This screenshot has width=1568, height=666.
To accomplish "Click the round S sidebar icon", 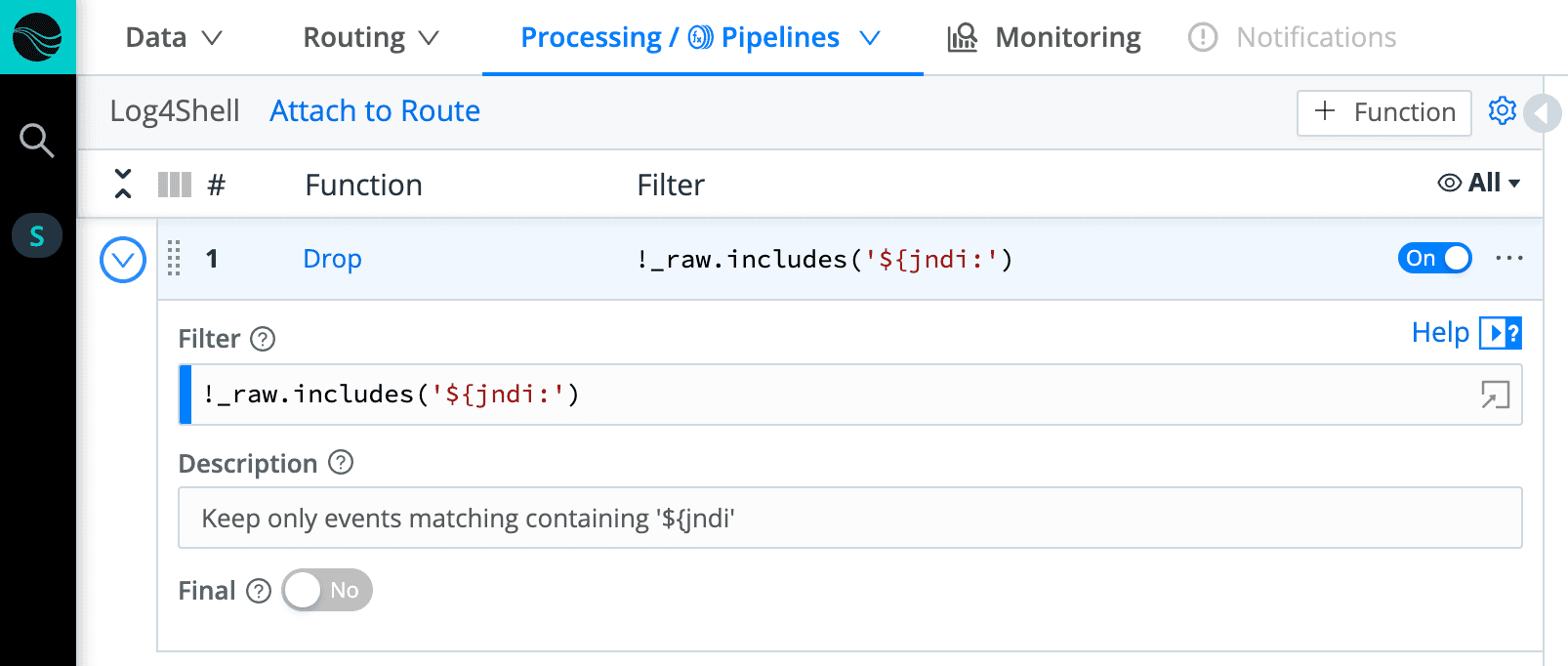I will (x=37, y=236).
